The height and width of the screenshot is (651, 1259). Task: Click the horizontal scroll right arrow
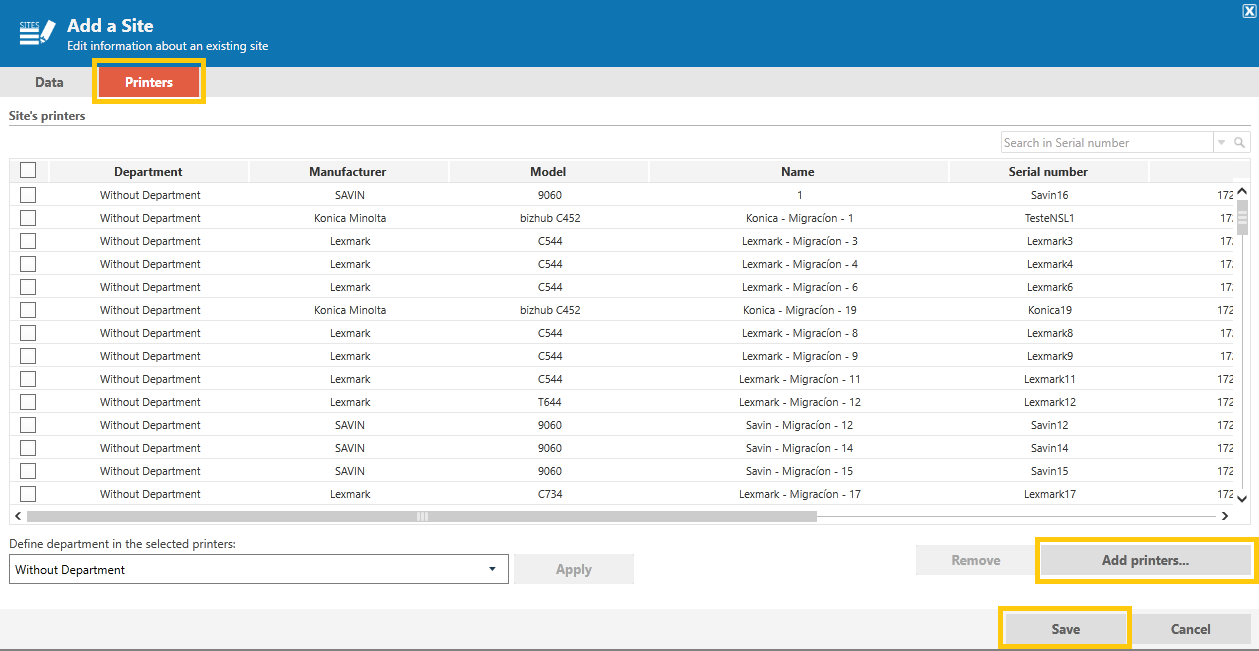pos(1225,516)
